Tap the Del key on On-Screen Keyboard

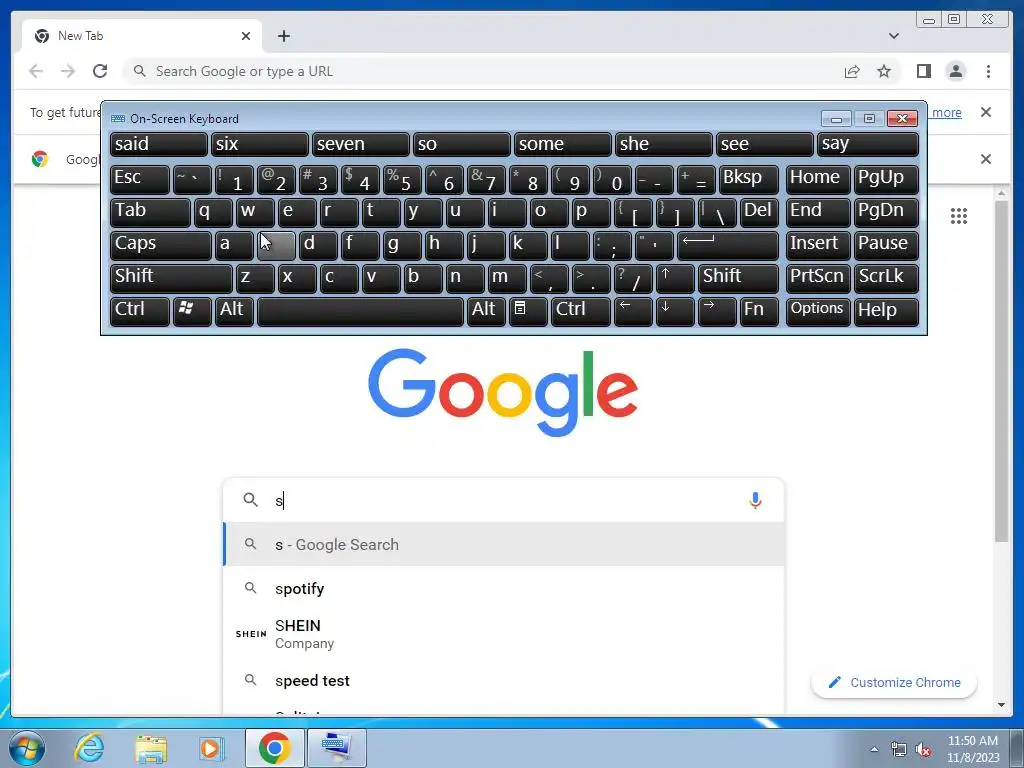pyautogui.click(x=759, y=212)
